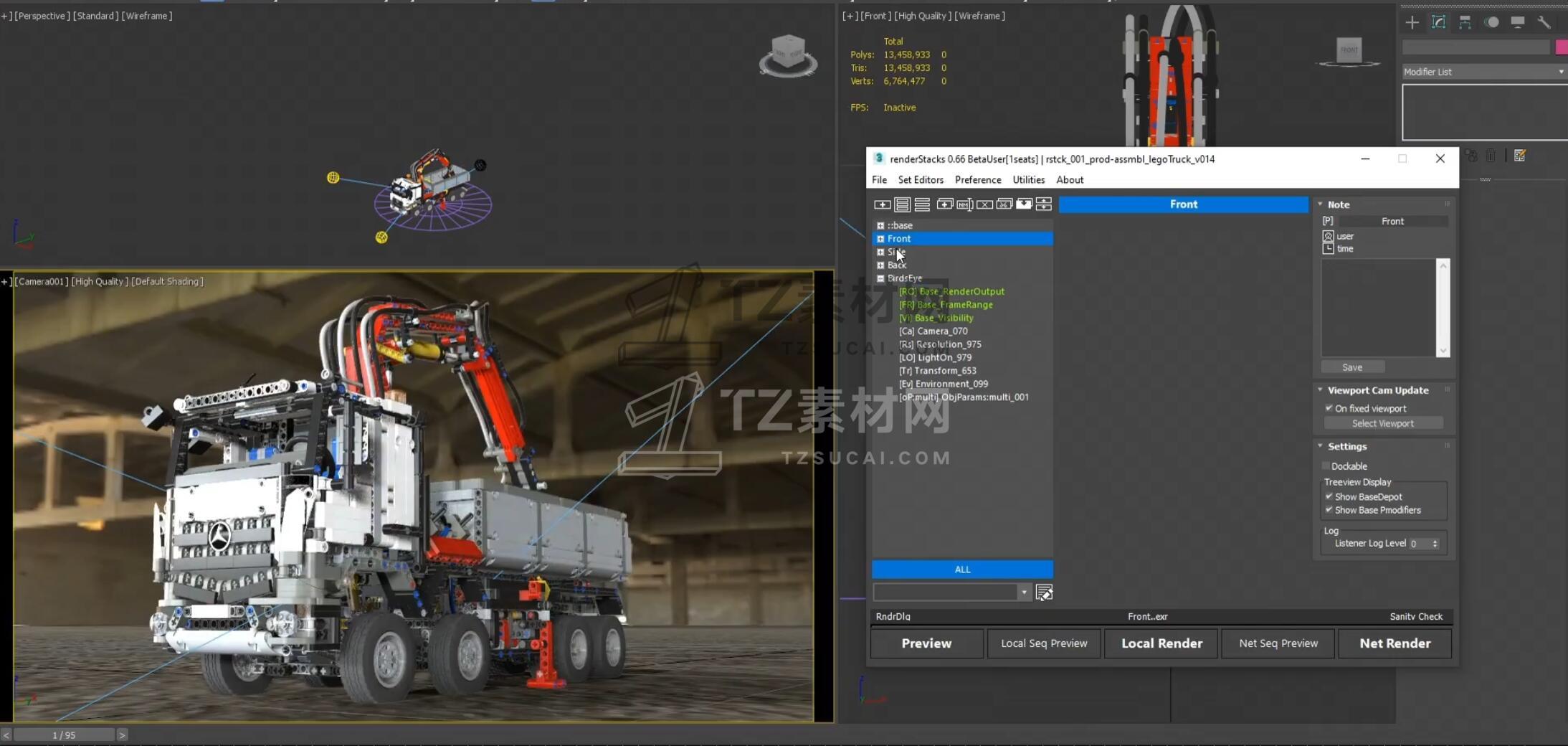1568x746 pixels.
Task: Click the add new pass icon
Action: pyautogui.click(x=882, y=204)
